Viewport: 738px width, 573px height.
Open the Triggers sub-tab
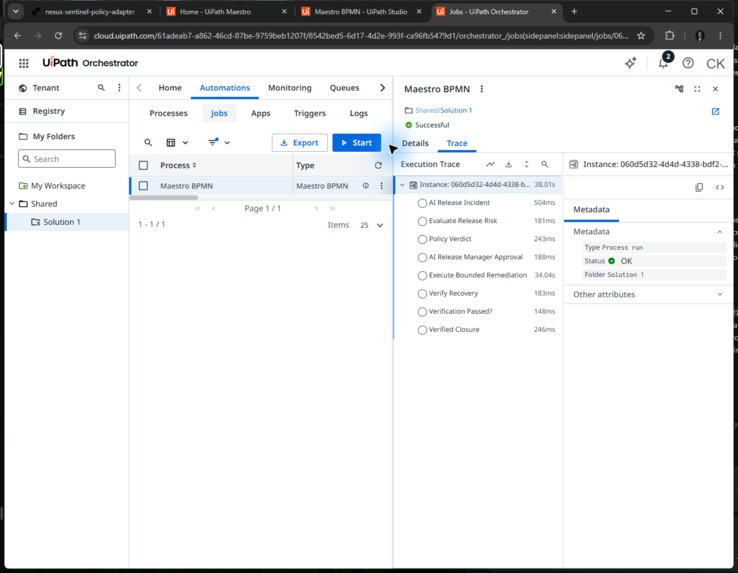pos(310,113)
